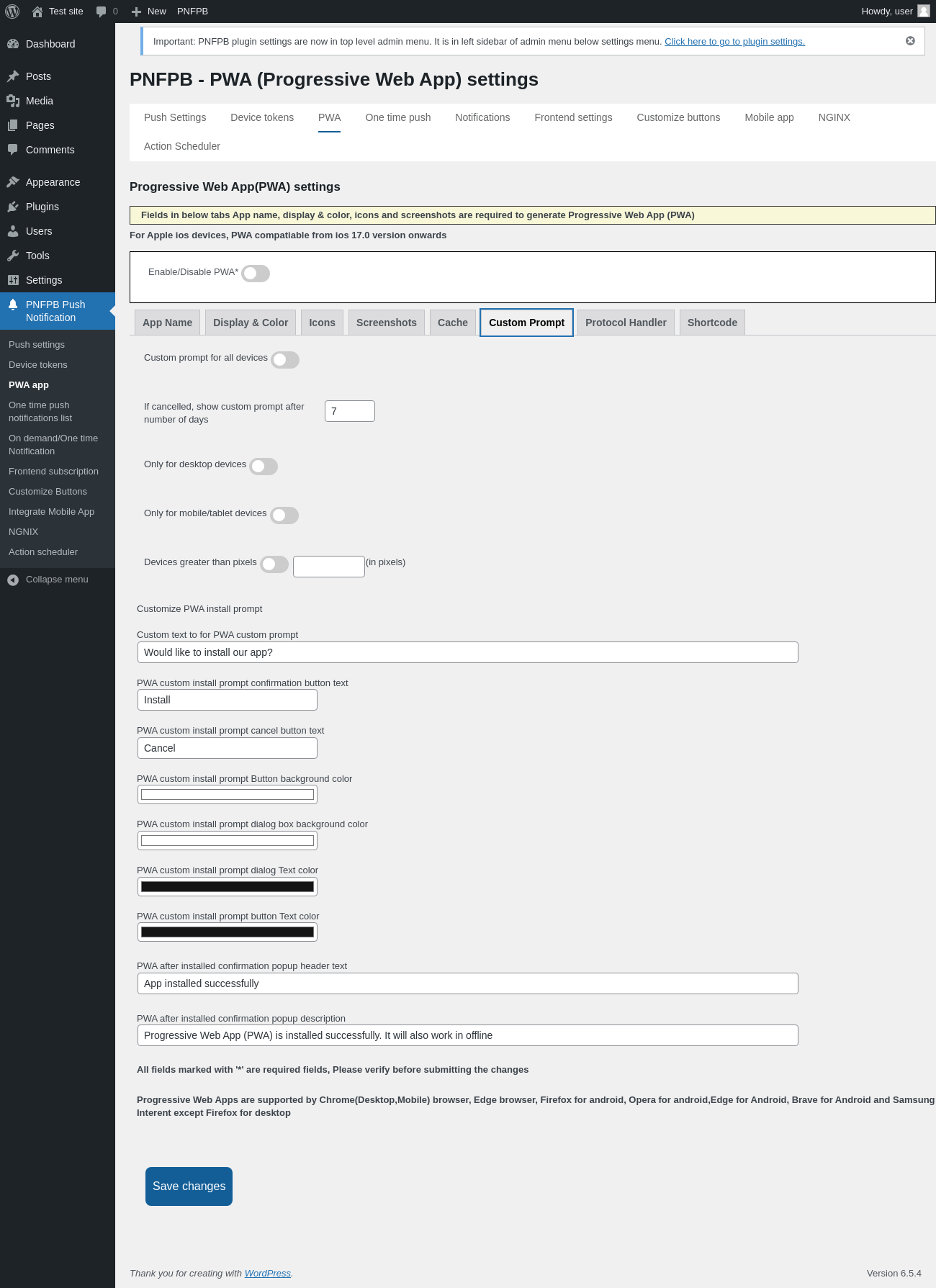Image resolution: width=936 pixels, height=1288 pixels.
Task: Open Action Scheduler top tab
Action: coord(182,146)
